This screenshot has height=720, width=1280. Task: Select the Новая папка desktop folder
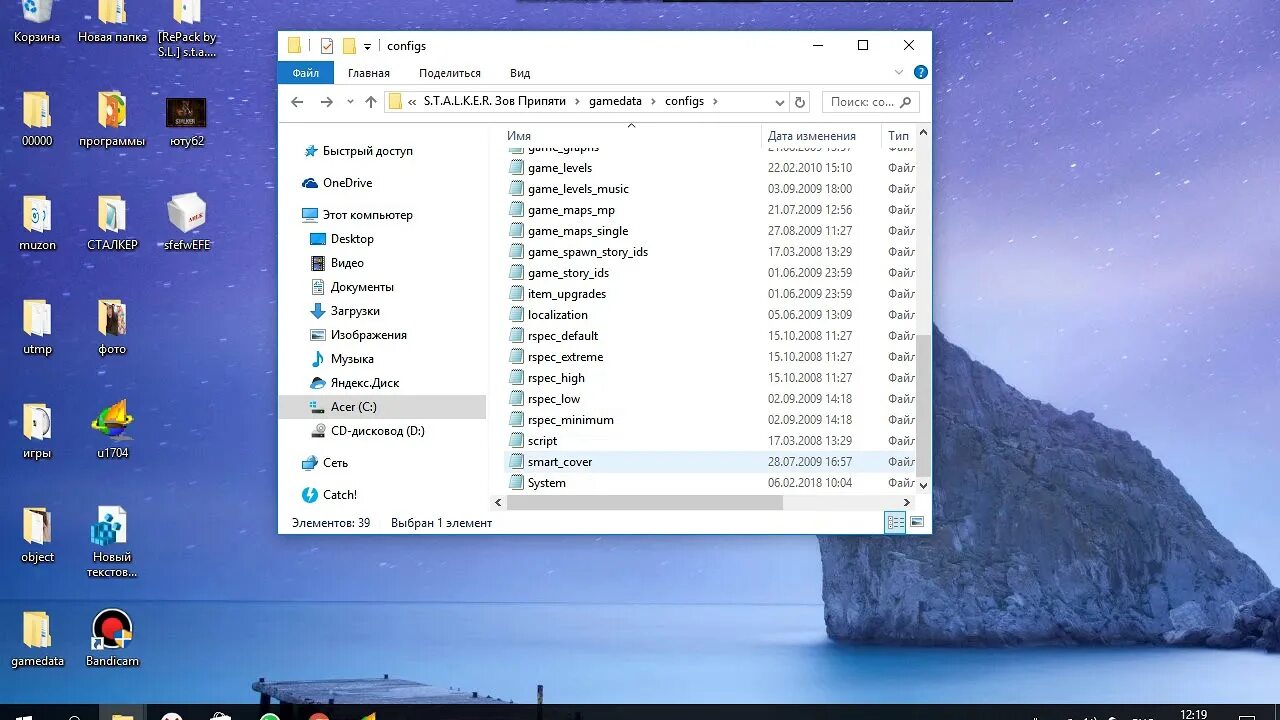112,22
